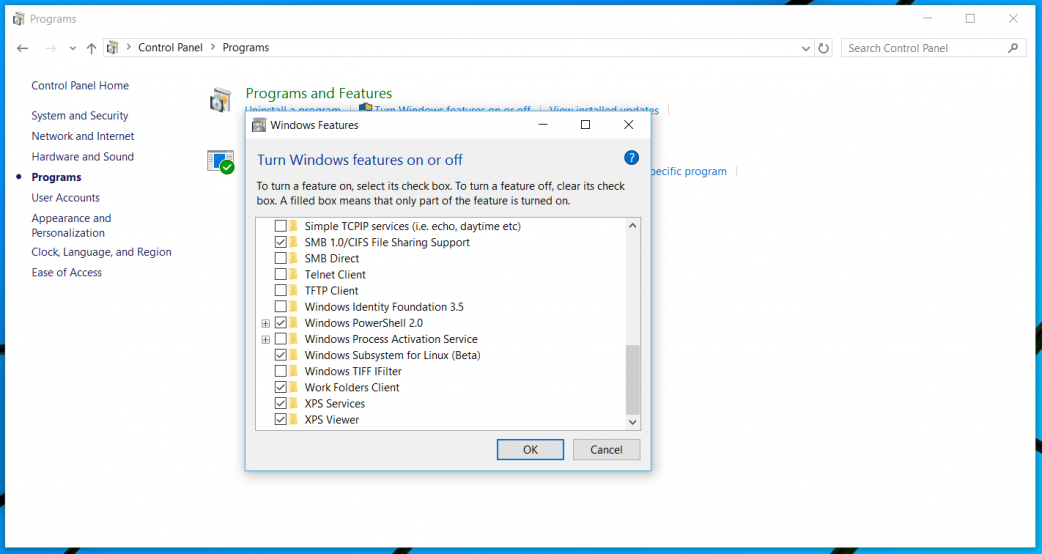Enable the Telnet Client checkbox
This screenshot has height=554, width=1042.
pyautogui.click(x=280, y=274)
